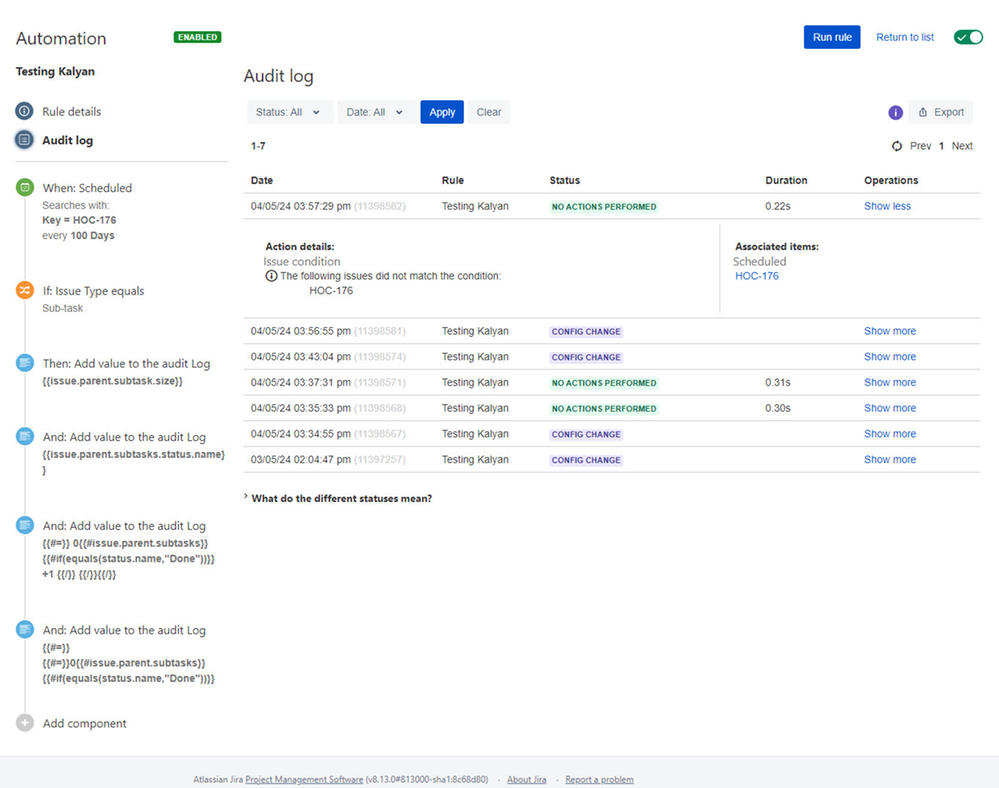Show more for 03:35:33 pm entry
Screen dimensions: 999x788
(x=889, y=408)
